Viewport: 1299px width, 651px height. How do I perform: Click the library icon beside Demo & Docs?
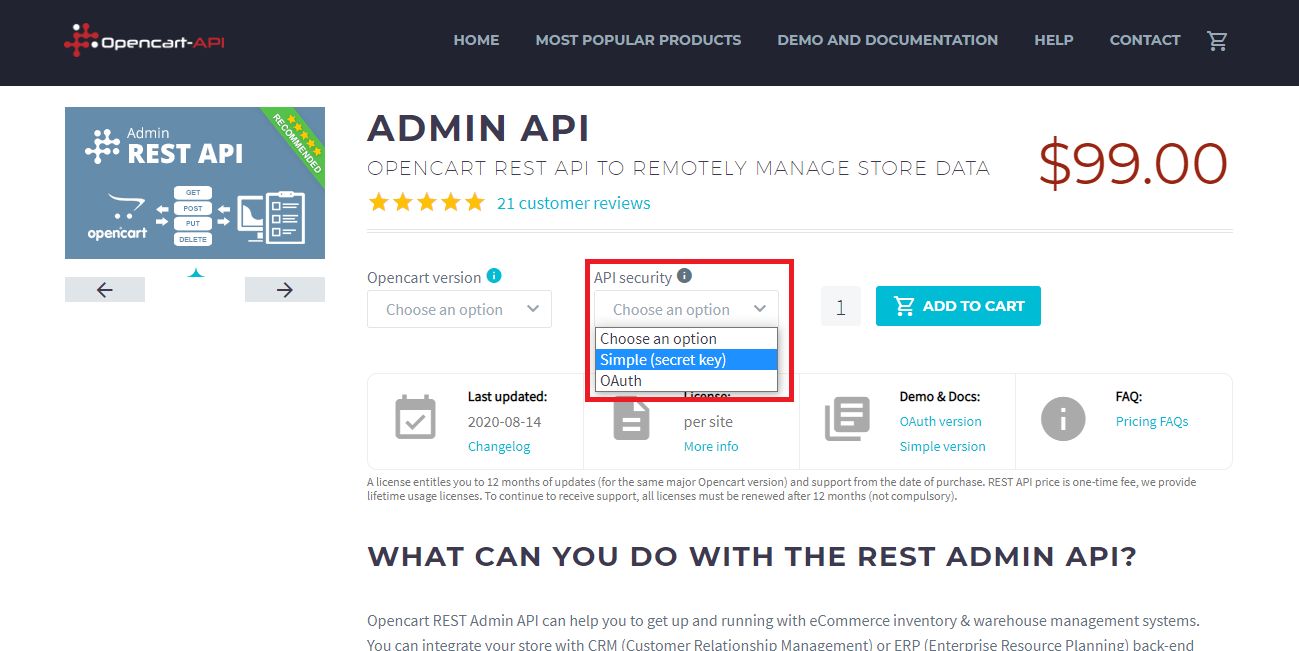click(x=847, y=419)
